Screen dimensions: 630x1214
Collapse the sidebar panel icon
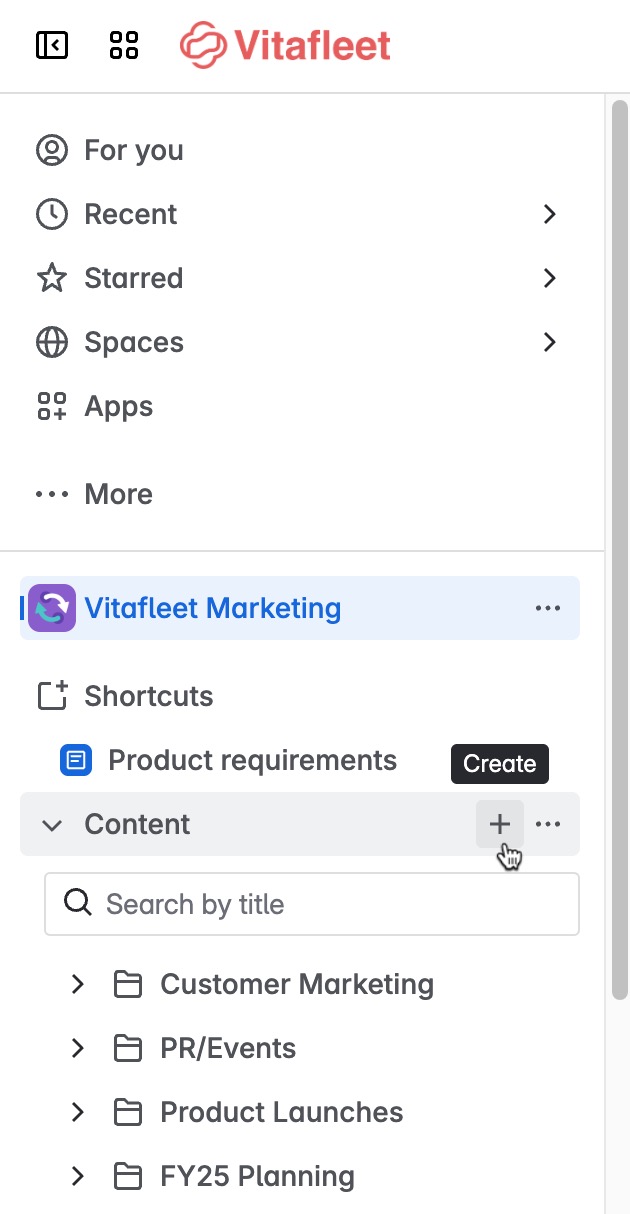[x=52, y=45]
